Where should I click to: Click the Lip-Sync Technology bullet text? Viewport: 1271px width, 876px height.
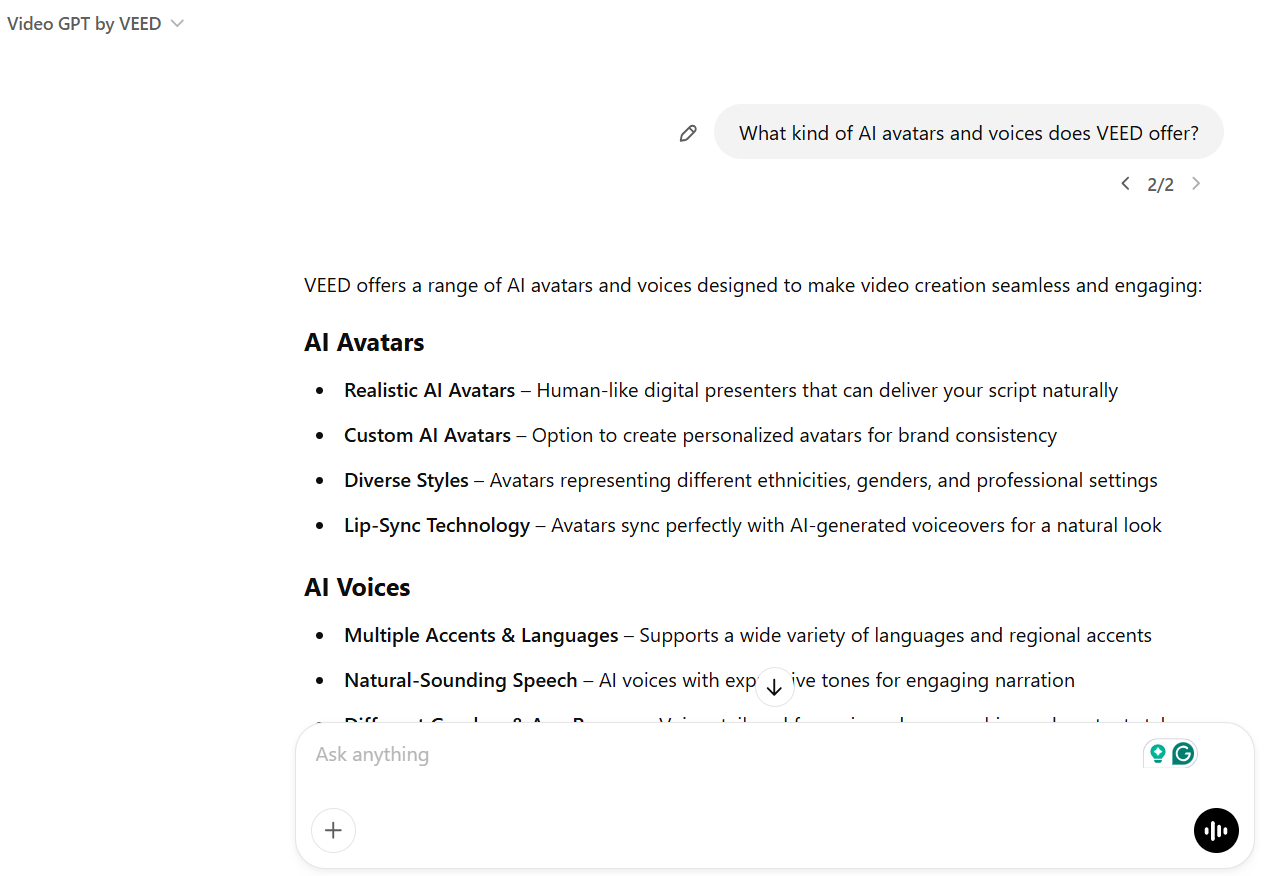click(x=437, y=525)
